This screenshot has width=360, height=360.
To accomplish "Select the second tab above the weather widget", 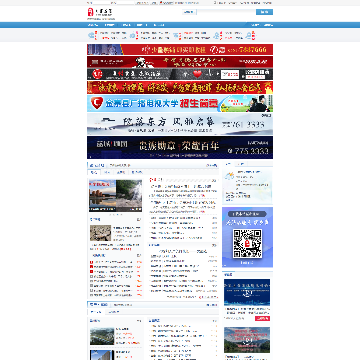I will point(242,164).
